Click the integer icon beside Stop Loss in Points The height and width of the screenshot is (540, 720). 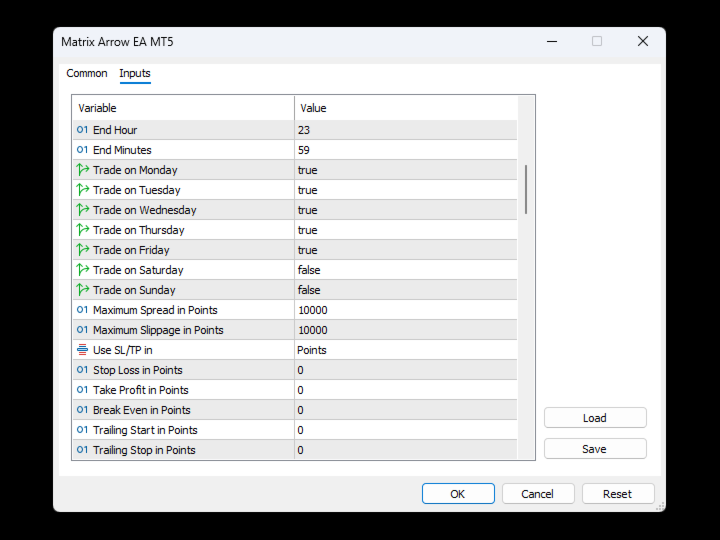[82, 370]
